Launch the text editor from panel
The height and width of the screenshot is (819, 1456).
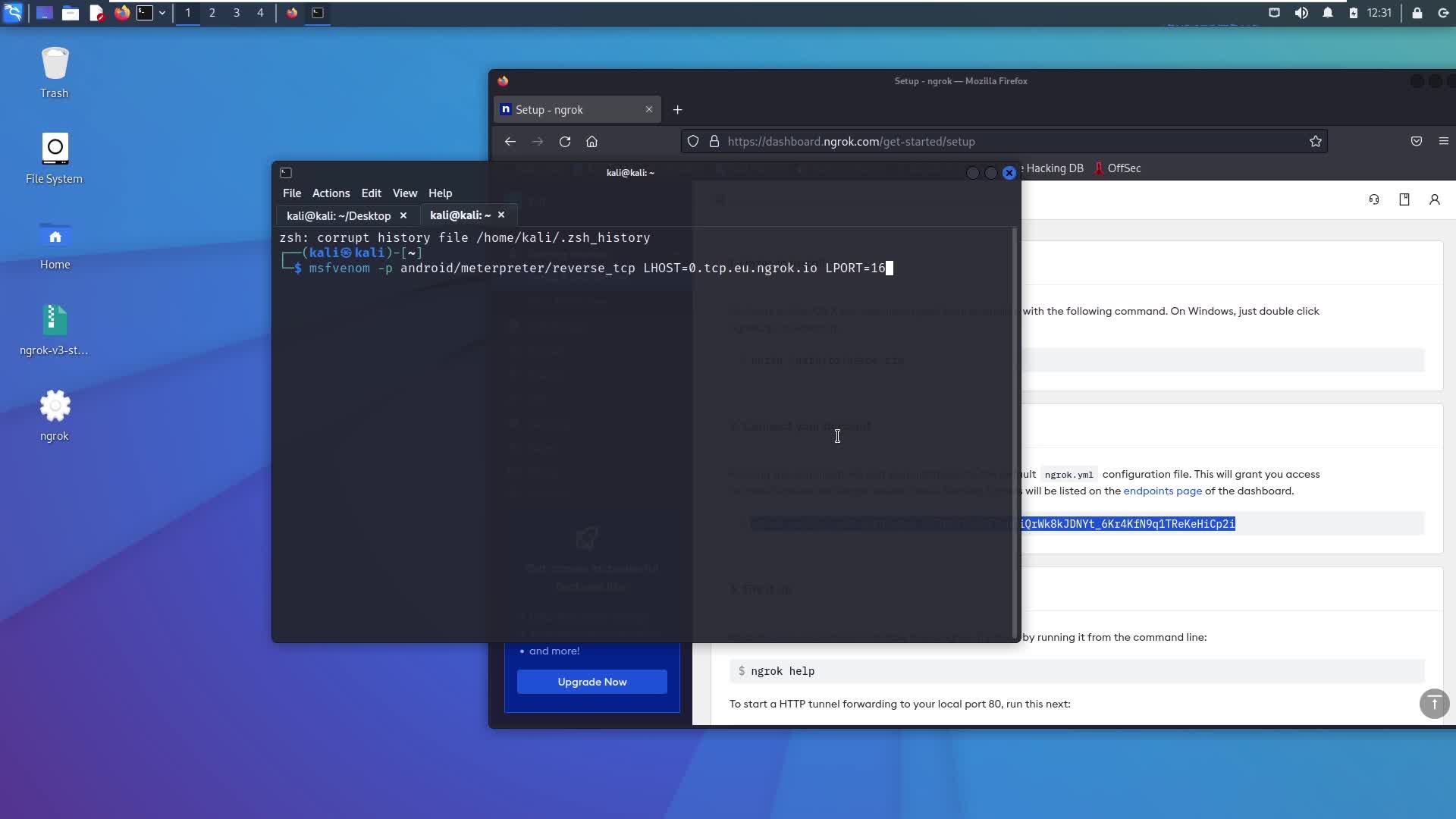click(96, 13)
